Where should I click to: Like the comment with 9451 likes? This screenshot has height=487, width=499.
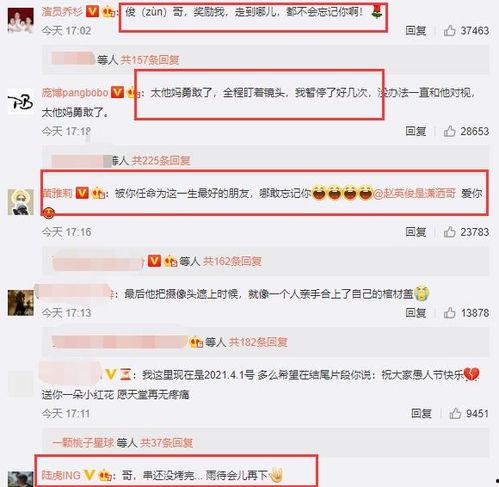click(455, 414)
